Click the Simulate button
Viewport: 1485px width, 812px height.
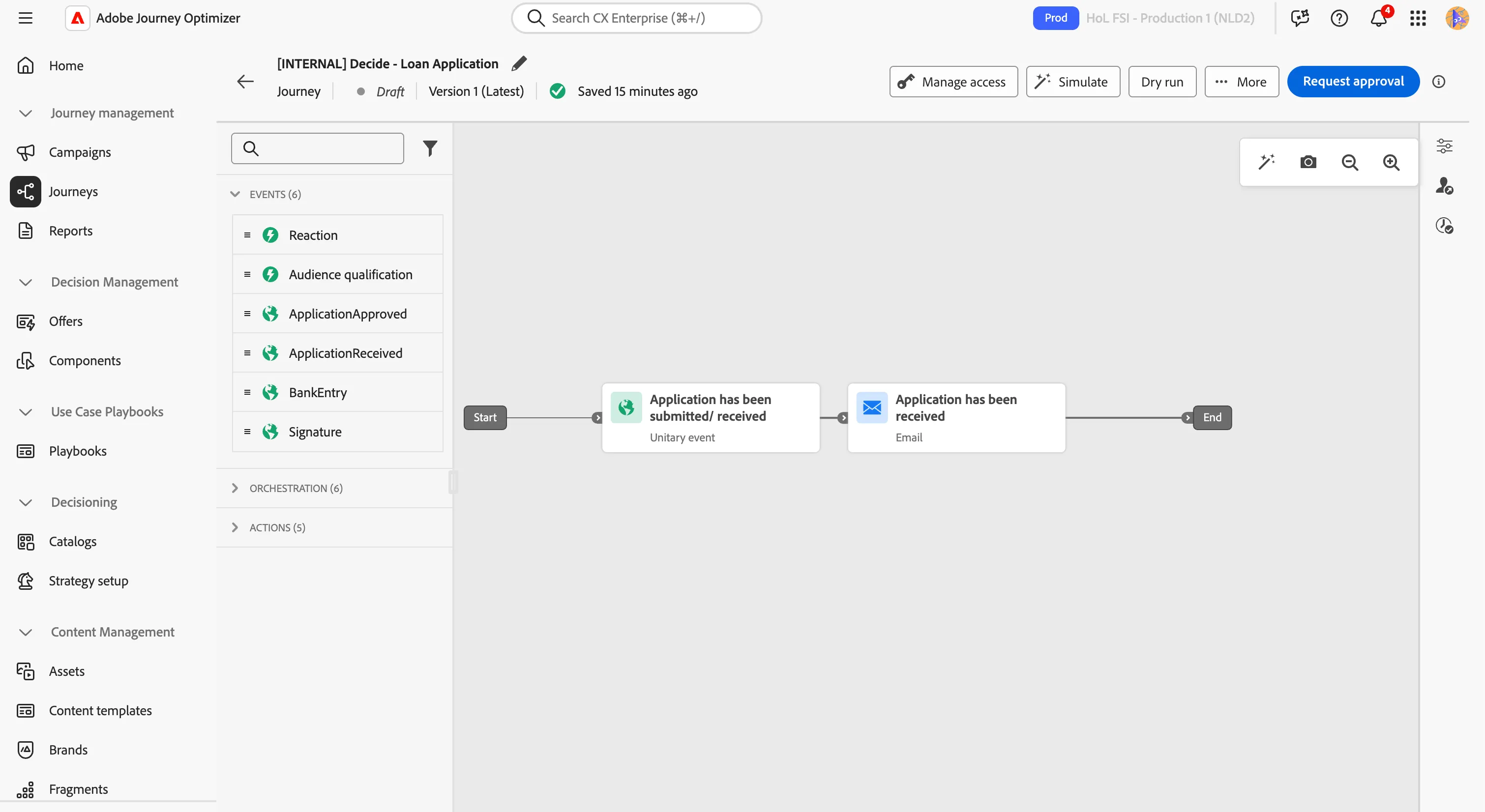pyautogui.click(x=1073, y=82)
